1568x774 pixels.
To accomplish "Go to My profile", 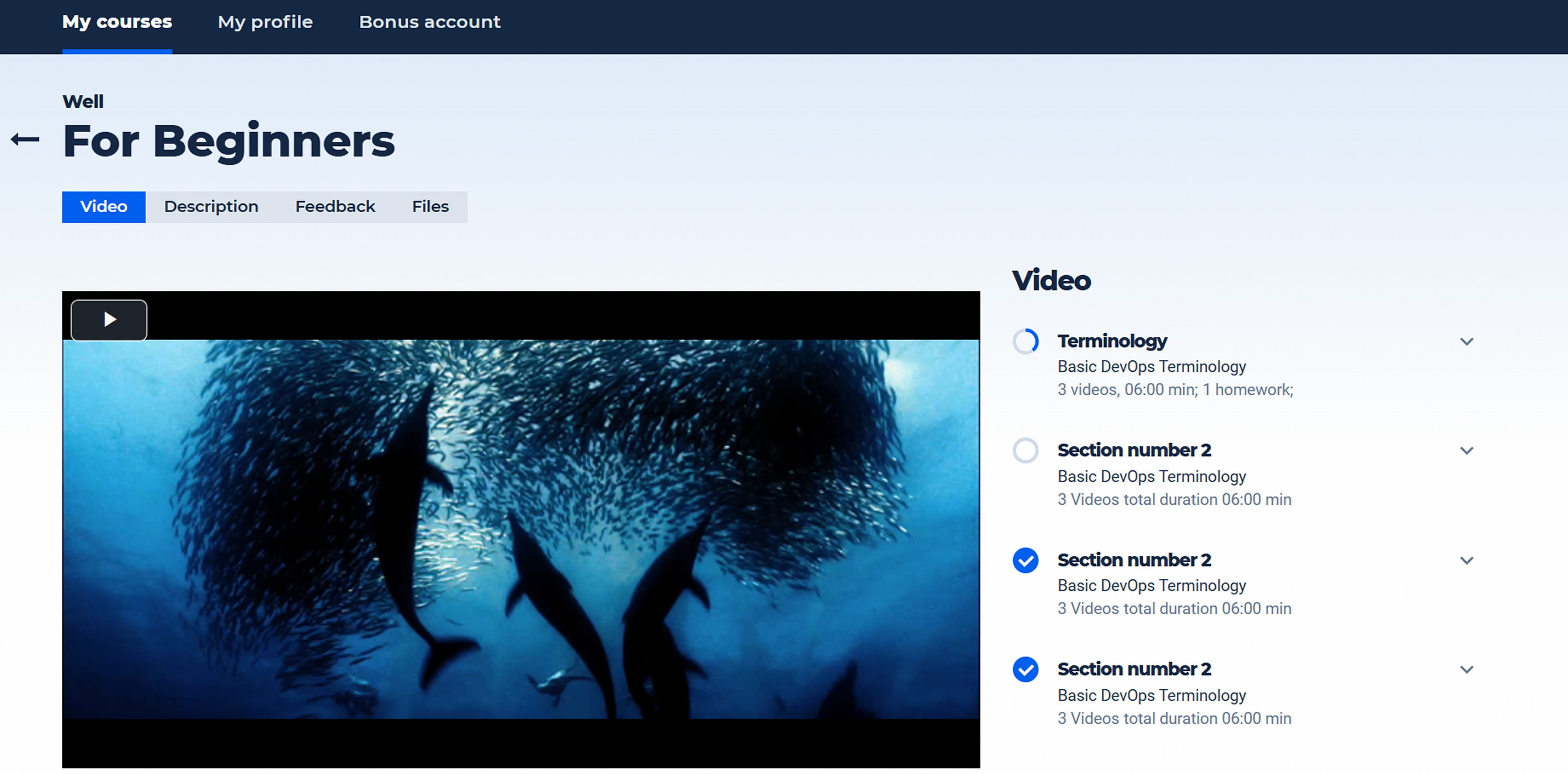I will tap(265, 22).
